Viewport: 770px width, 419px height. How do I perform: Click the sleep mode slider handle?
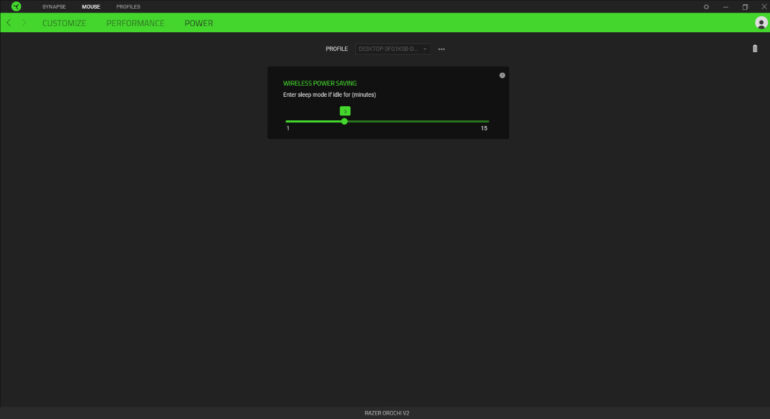[344, 121]
